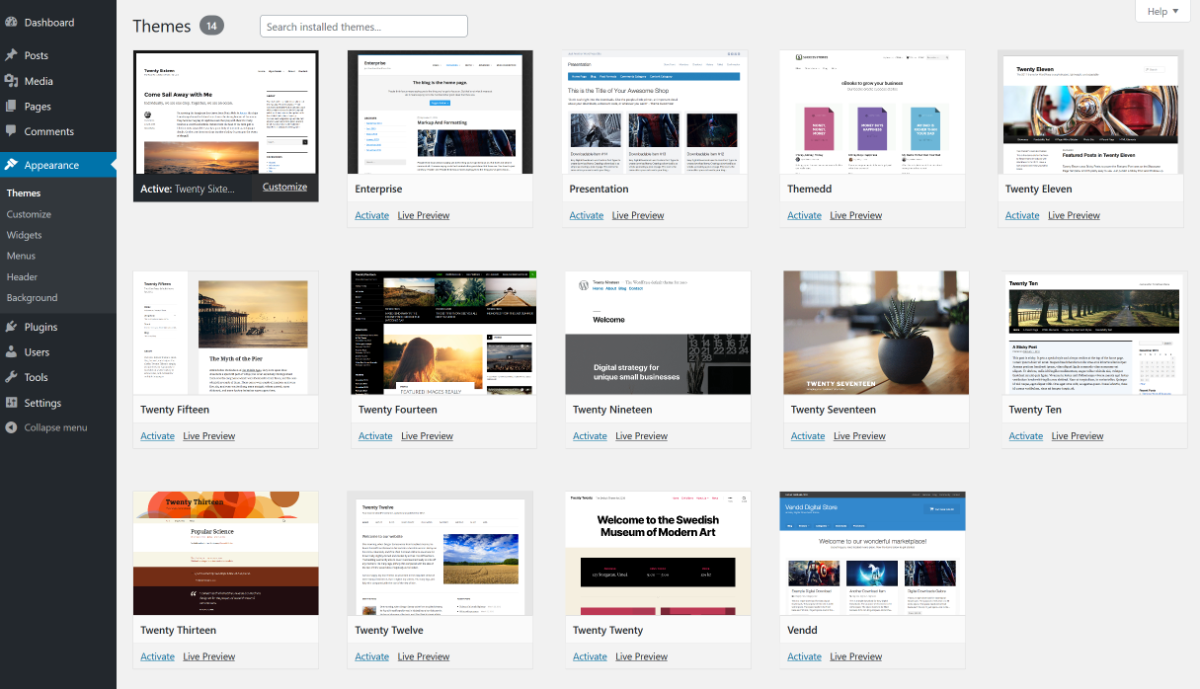Live Preview the Twenty Twelve theme

click(424, 657)
